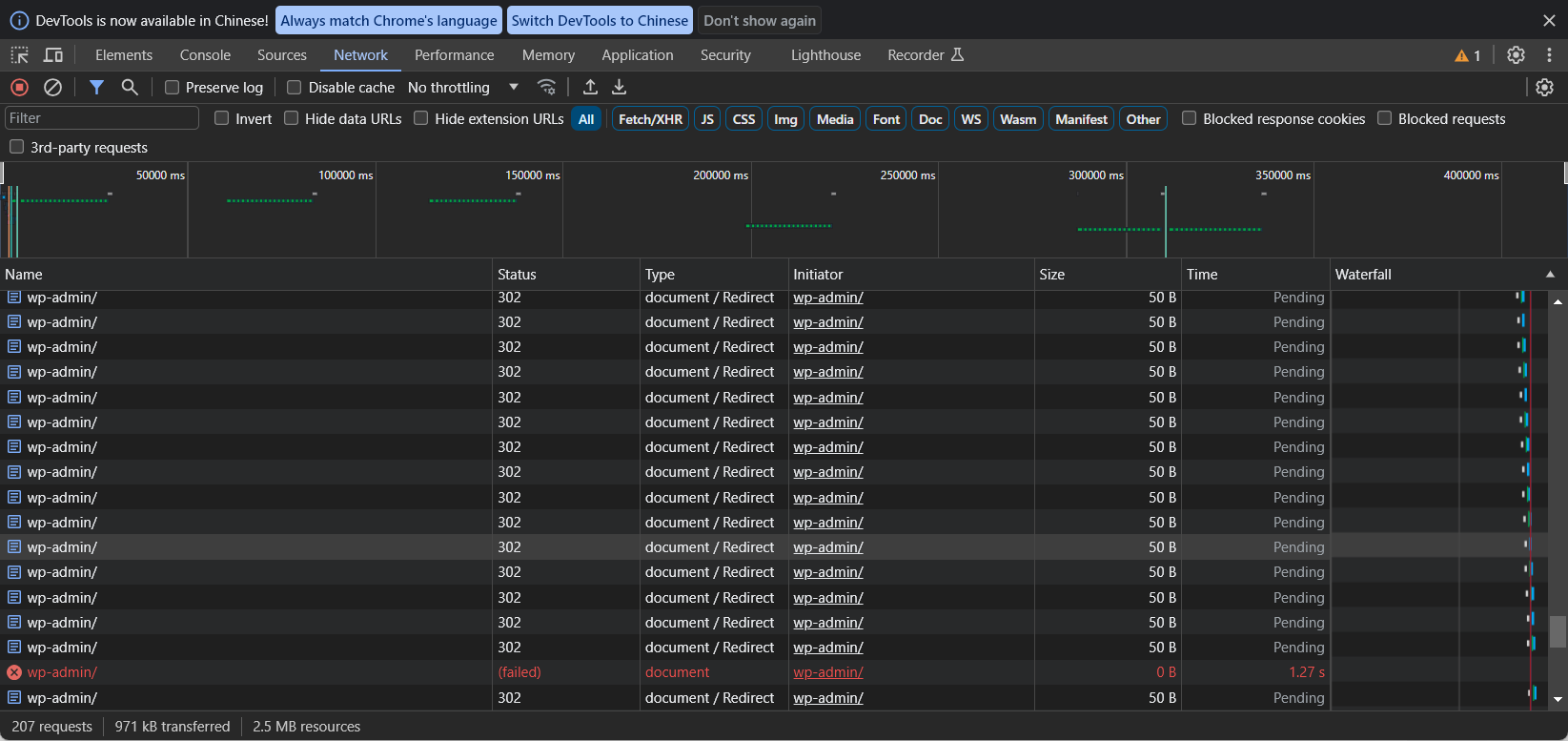Toggle the Invert filter checkbox
This screenshot has height=741, width=1568.
point(222,118)
